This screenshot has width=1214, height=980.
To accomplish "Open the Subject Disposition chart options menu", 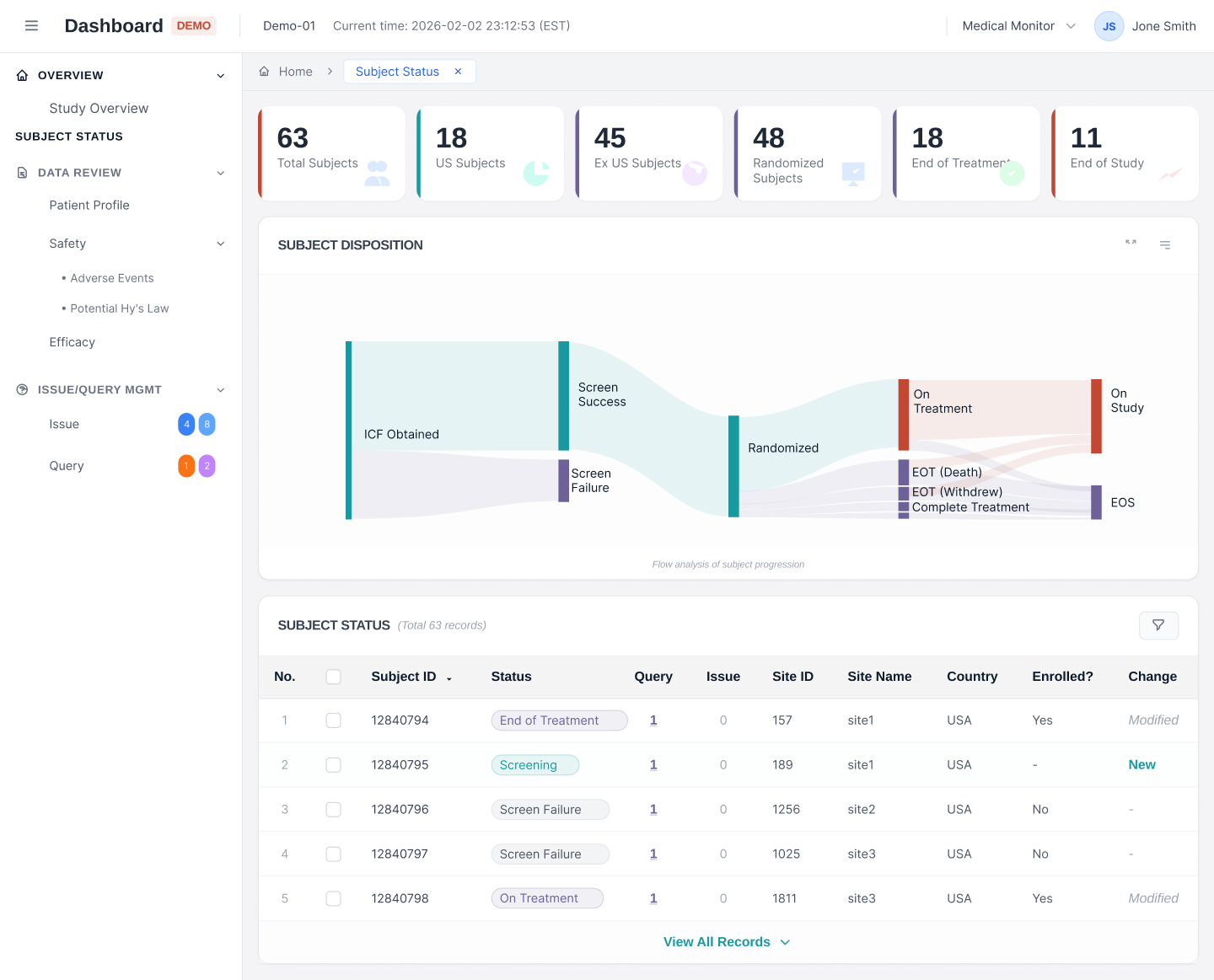I will pyautogui.click(x=1165, y=245).
